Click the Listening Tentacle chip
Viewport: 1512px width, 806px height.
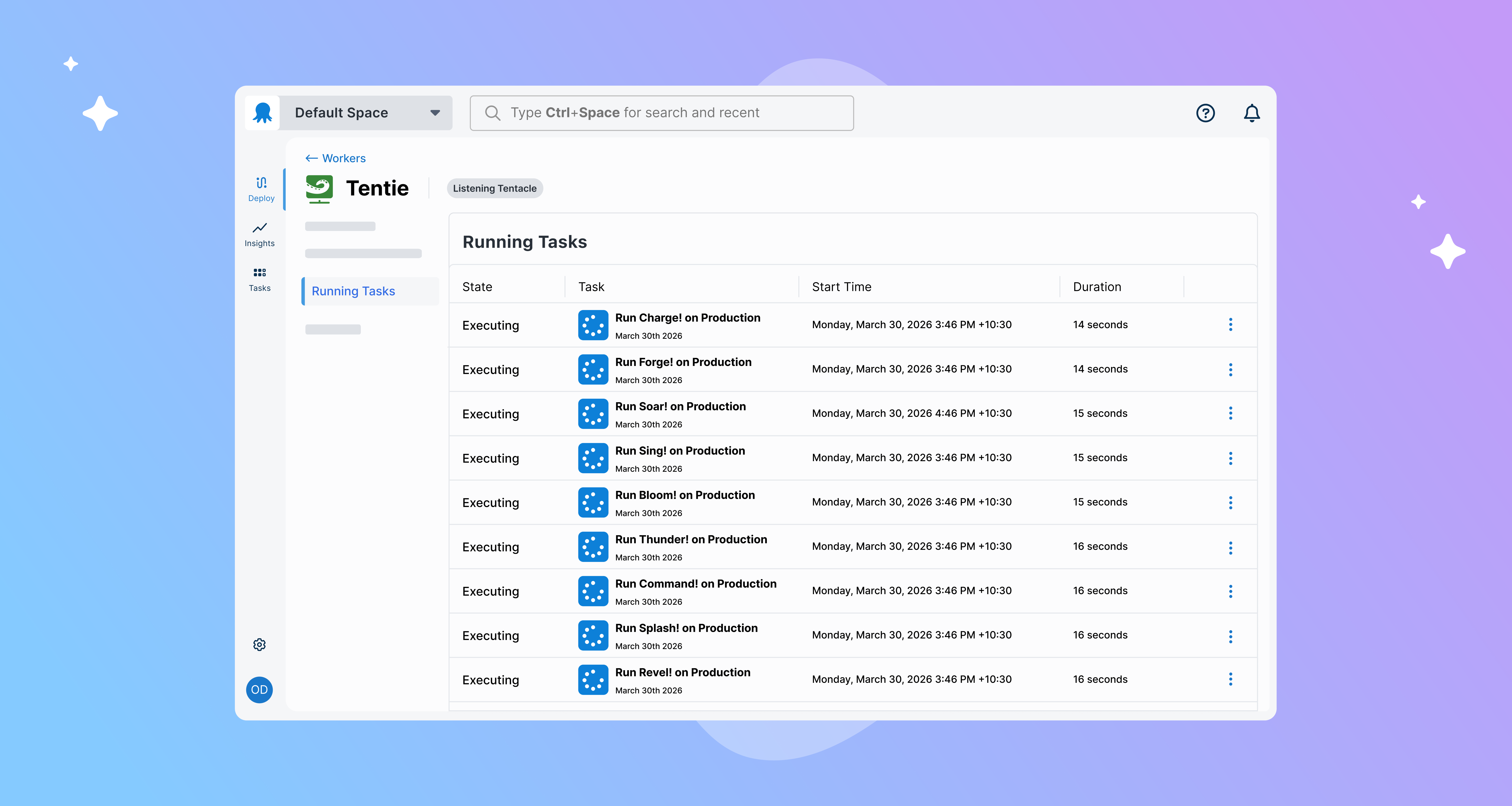495,188
